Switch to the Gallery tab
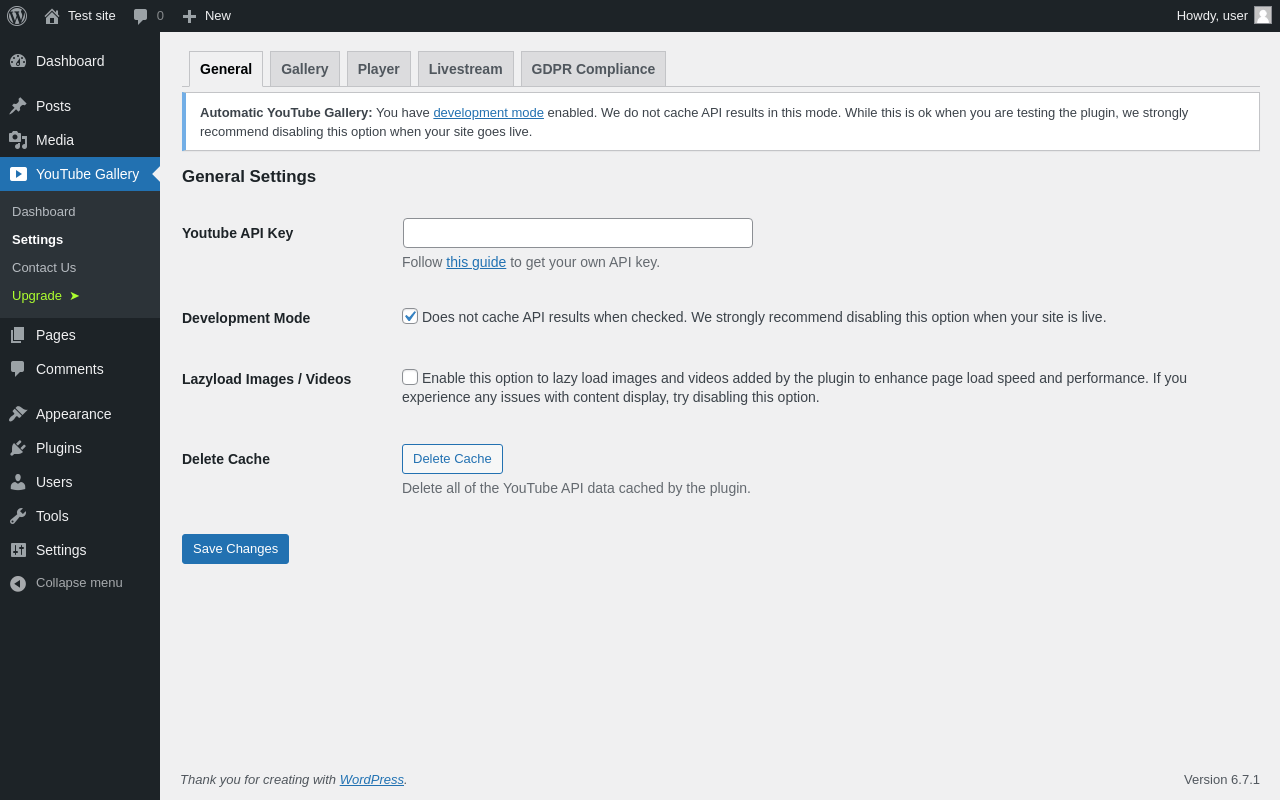 coord(305,69)
